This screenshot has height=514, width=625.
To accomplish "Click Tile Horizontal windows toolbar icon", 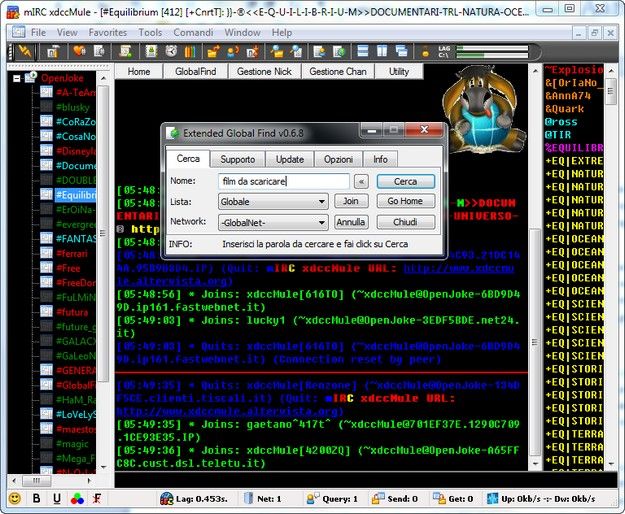I will point(363,51).
